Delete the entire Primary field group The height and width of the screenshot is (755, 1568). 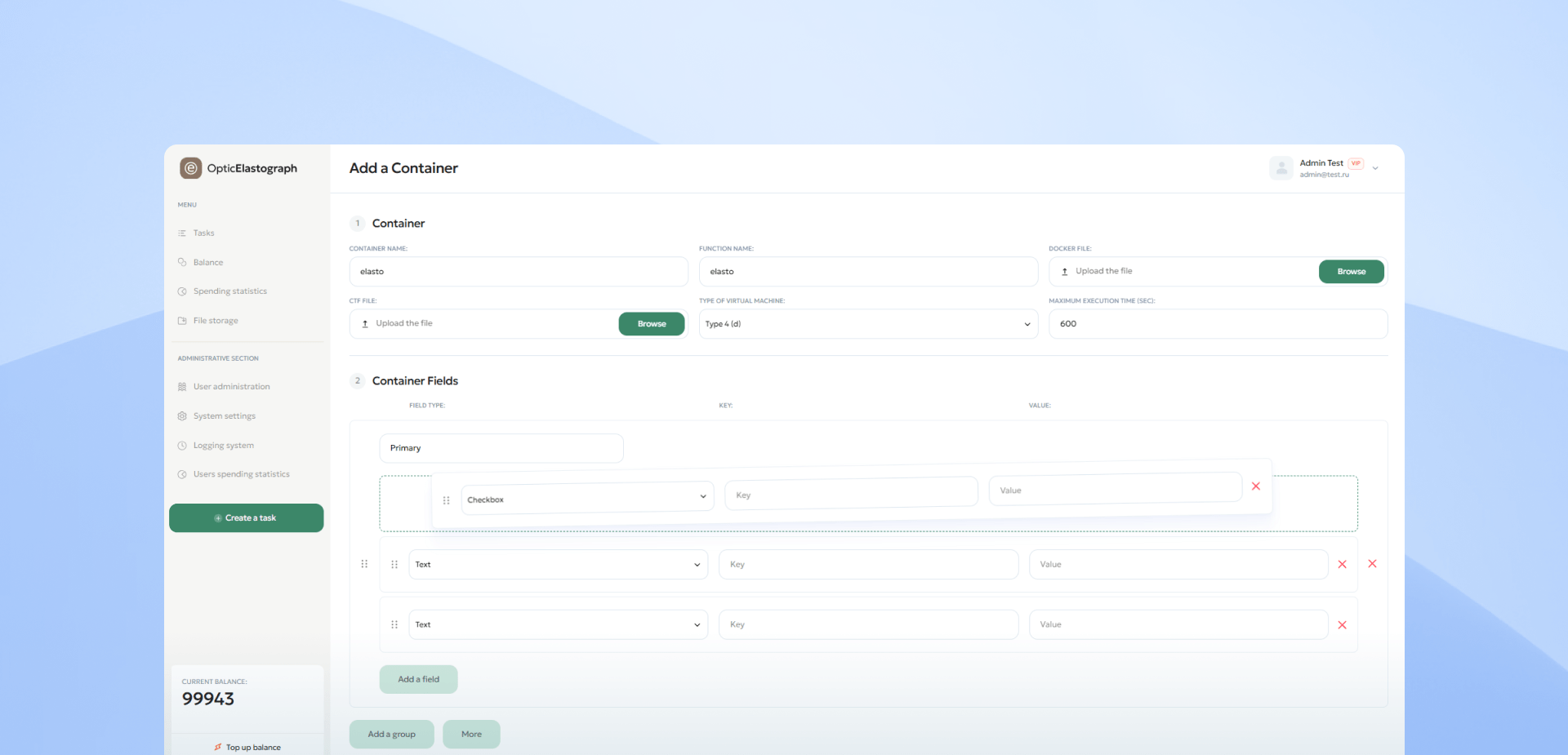[1372, 564]
